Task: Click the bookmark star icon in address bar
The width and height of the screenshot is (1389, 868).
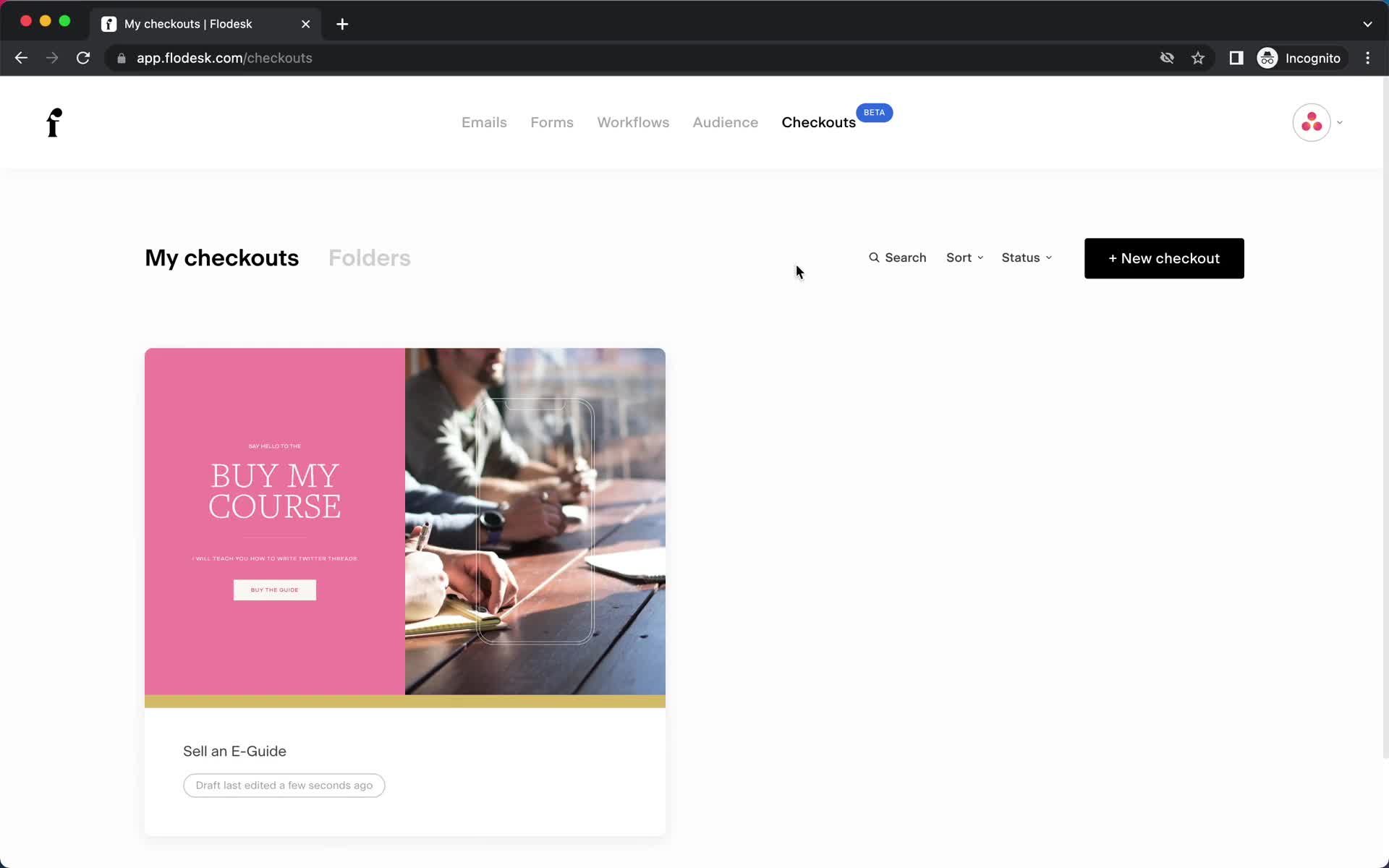Action: tap(1199, 57)
